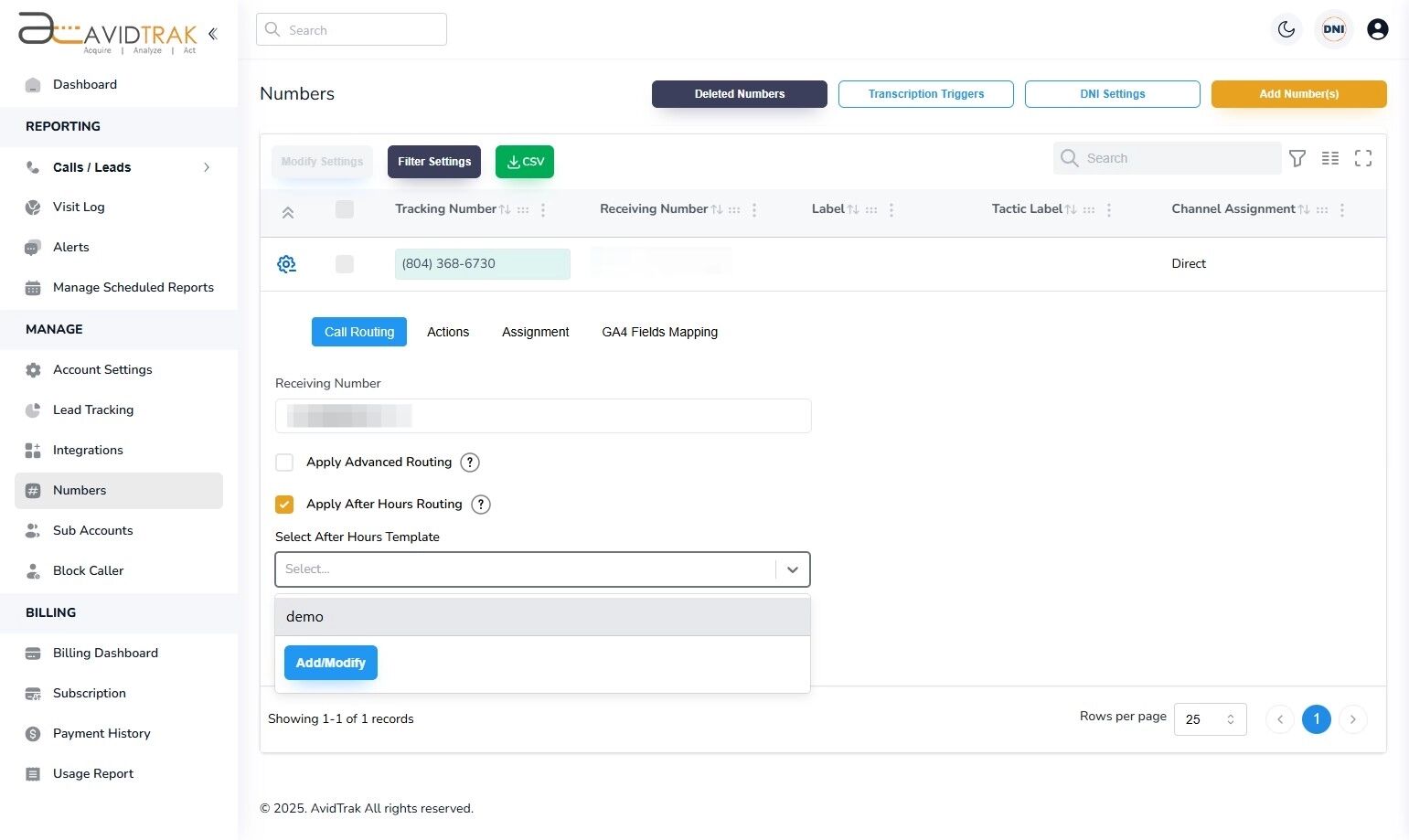The height and width of the screenshot is (840, 1409).
Task: Open the After Hours Template dropdown
Action: point(542,569)
